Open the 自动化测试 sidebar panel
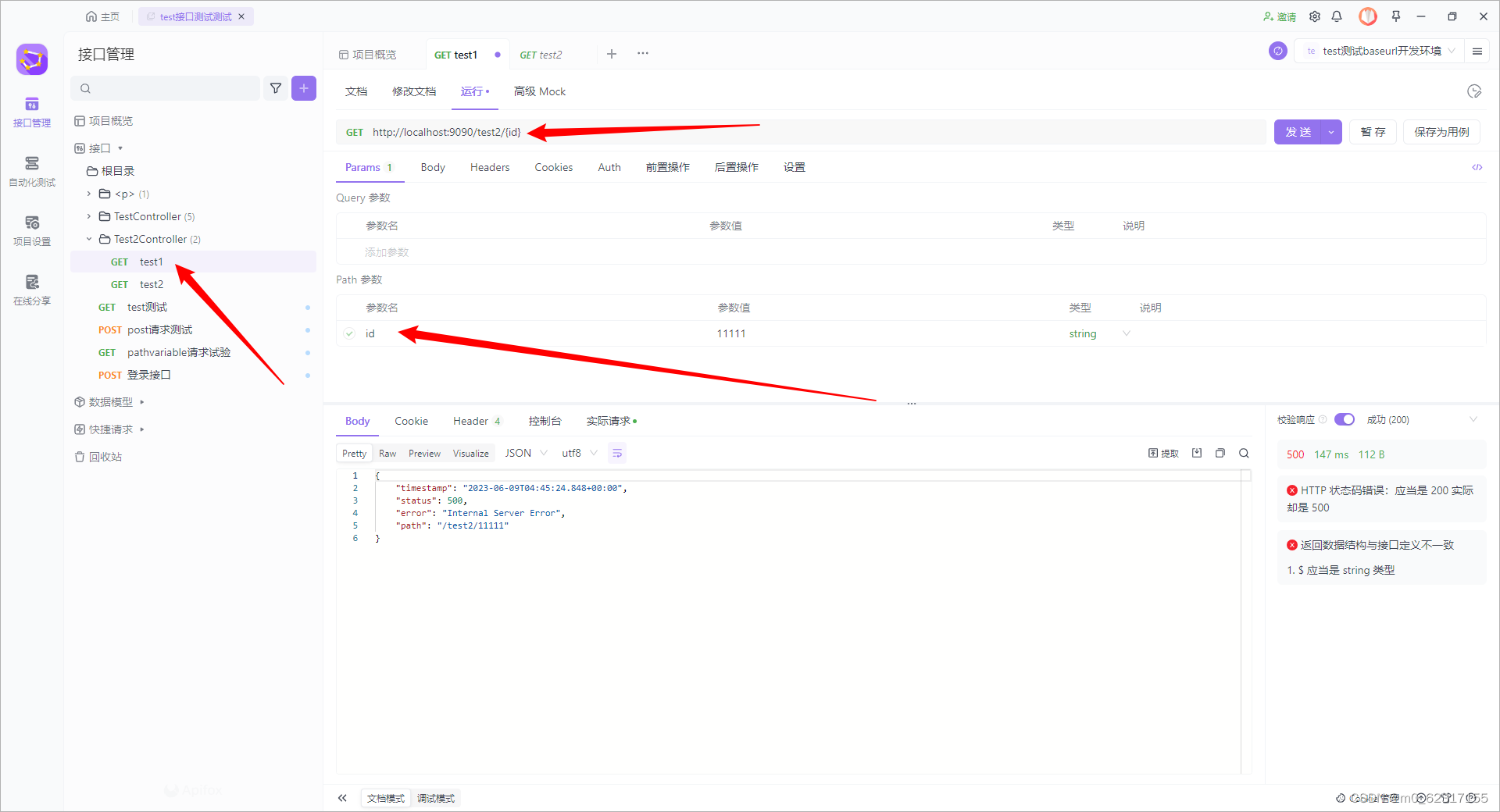This screenshot has height=812, width=1500. pyautogui.click(x=31, y=172)
